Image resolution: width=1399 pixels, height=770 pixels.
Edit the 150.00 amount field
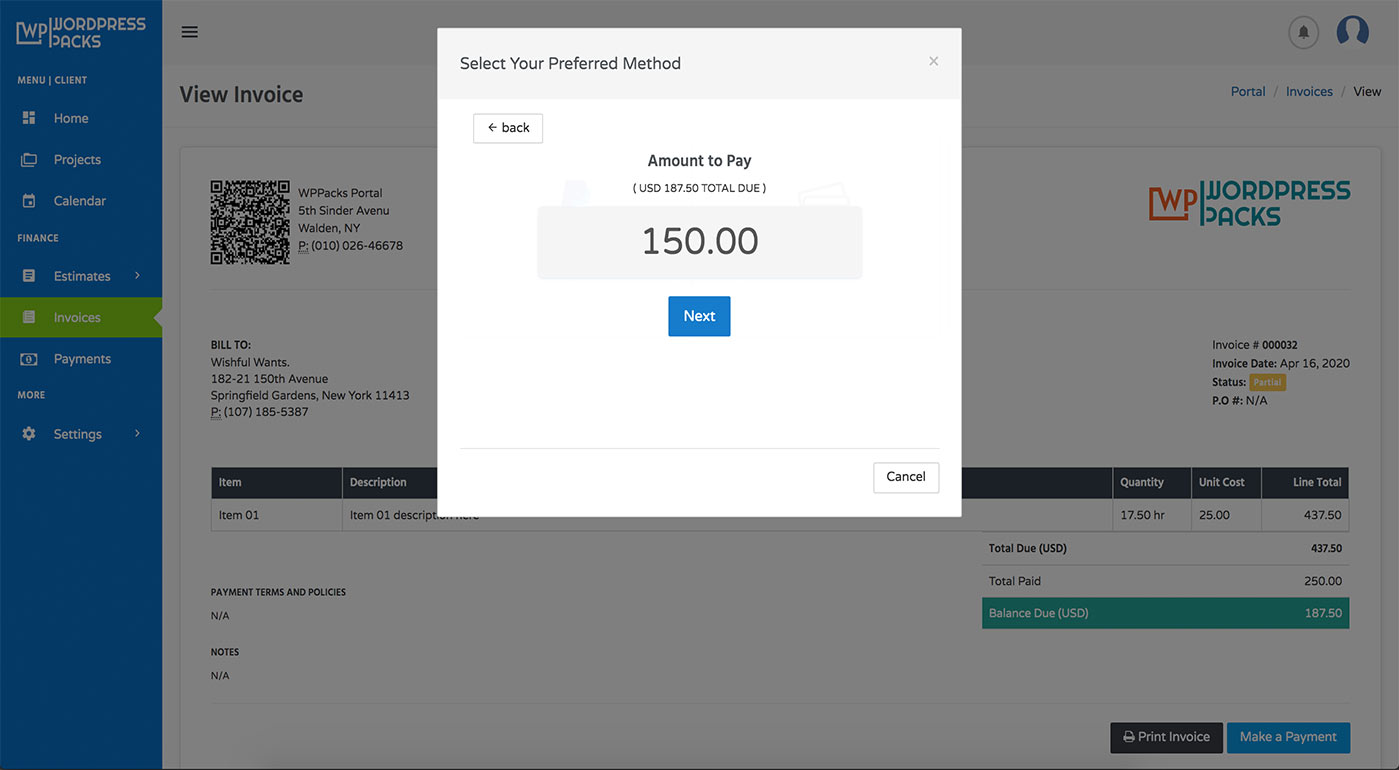699,241
